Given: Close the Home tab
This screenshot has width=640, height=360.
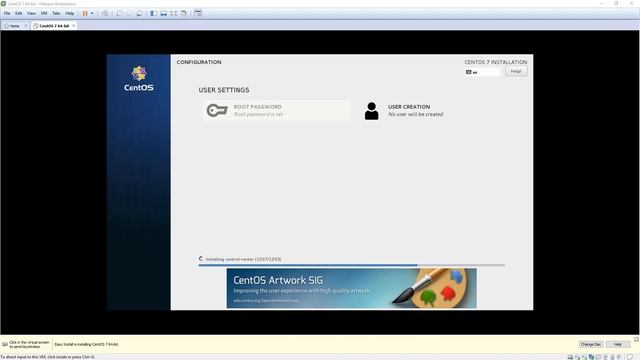Looking at the screenshot, I should (26, 26).
